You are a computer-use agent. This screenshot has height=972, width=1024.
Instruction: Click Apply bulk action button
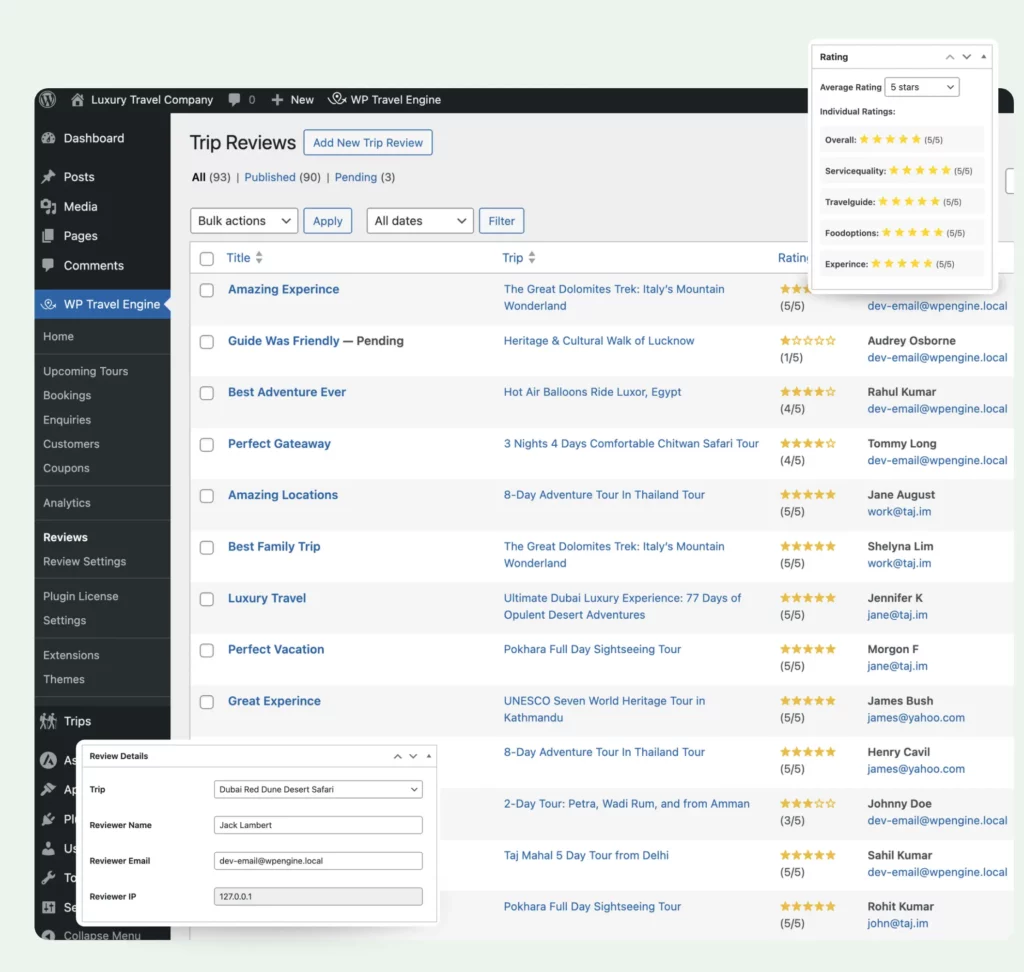pyautogui.click(x=328, y=221)
